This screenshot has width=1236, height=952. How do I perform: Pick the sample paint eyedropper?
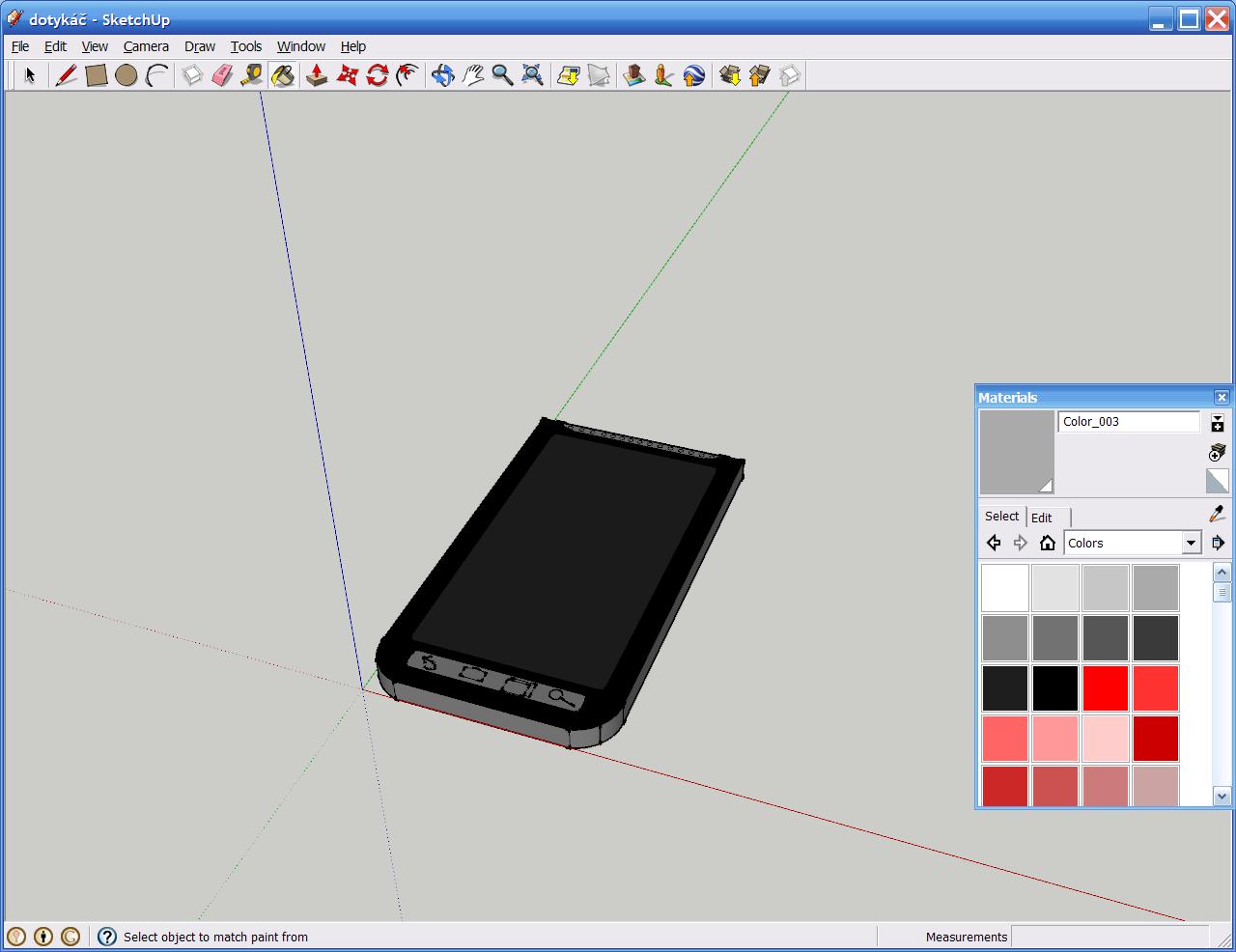click(x=1218, y=515)
